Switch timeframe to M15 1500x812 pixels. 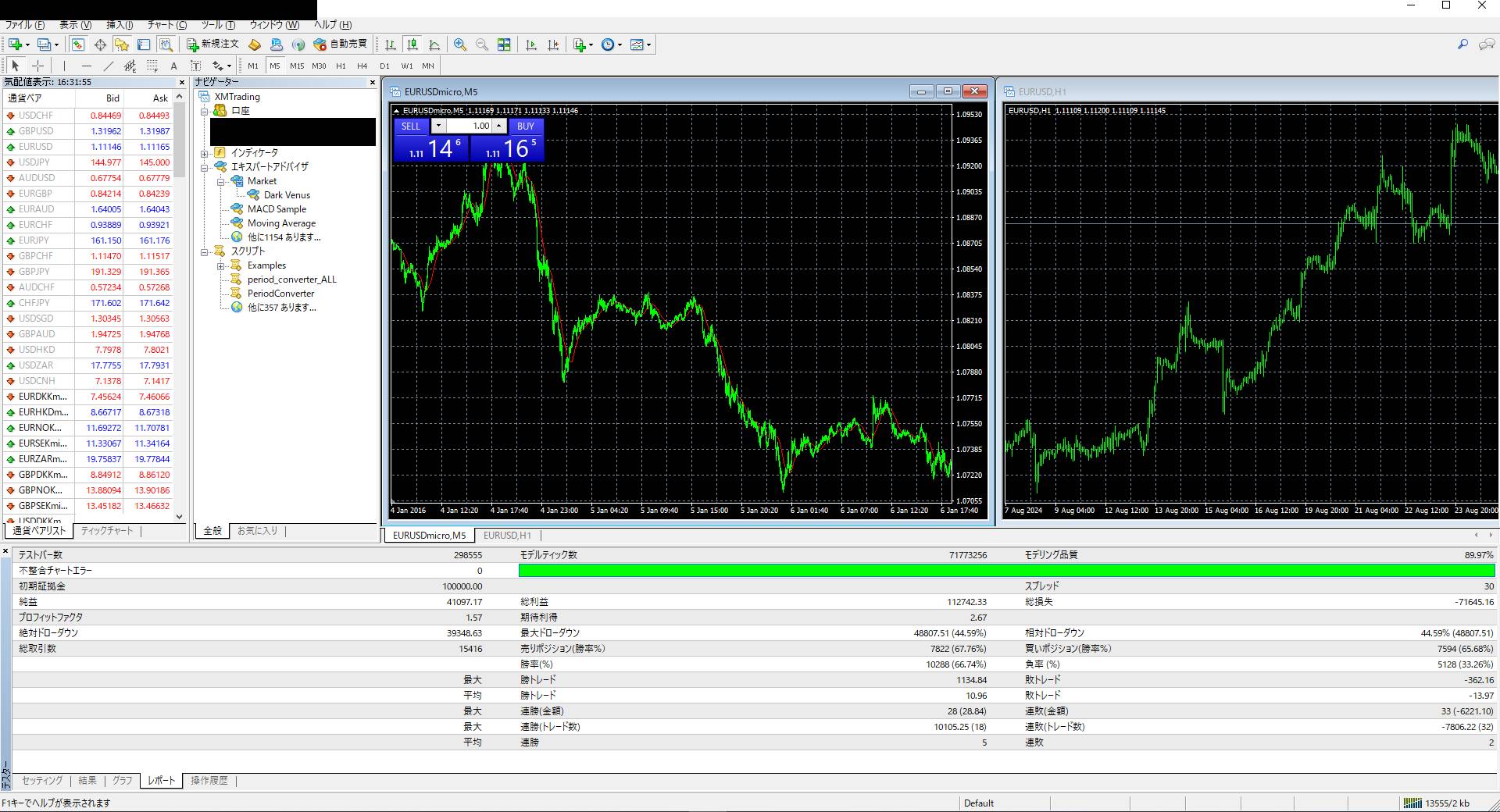pos(297,66)
